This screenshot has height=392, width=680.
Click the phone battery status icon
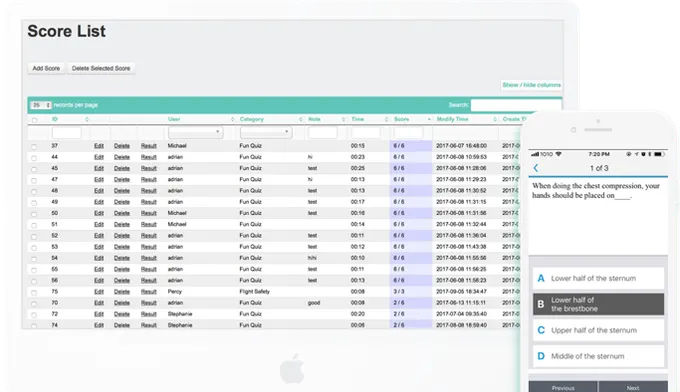659,154
